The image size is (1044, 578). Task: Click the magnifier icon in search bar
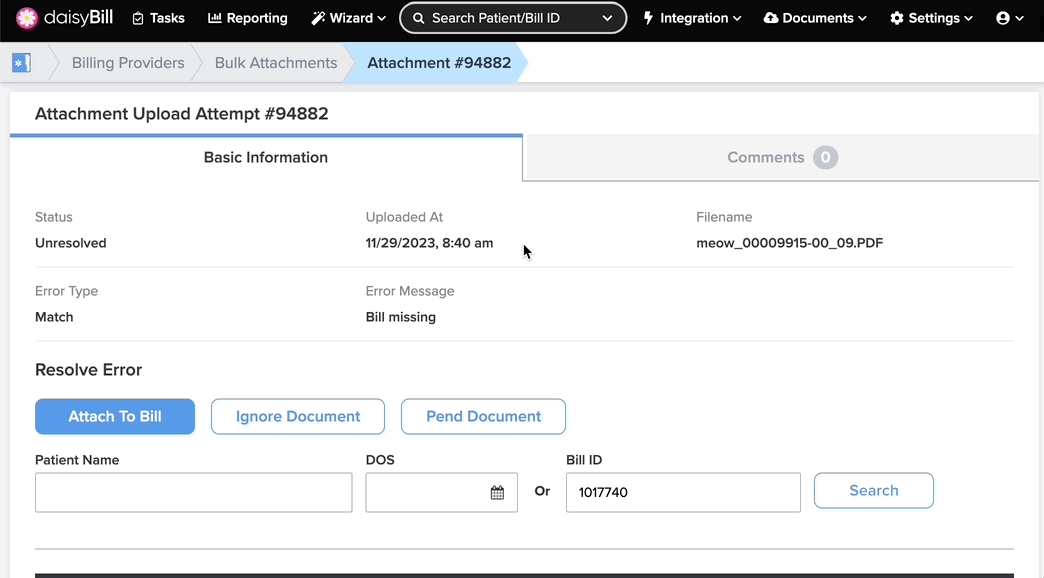[x=418, y=18]
